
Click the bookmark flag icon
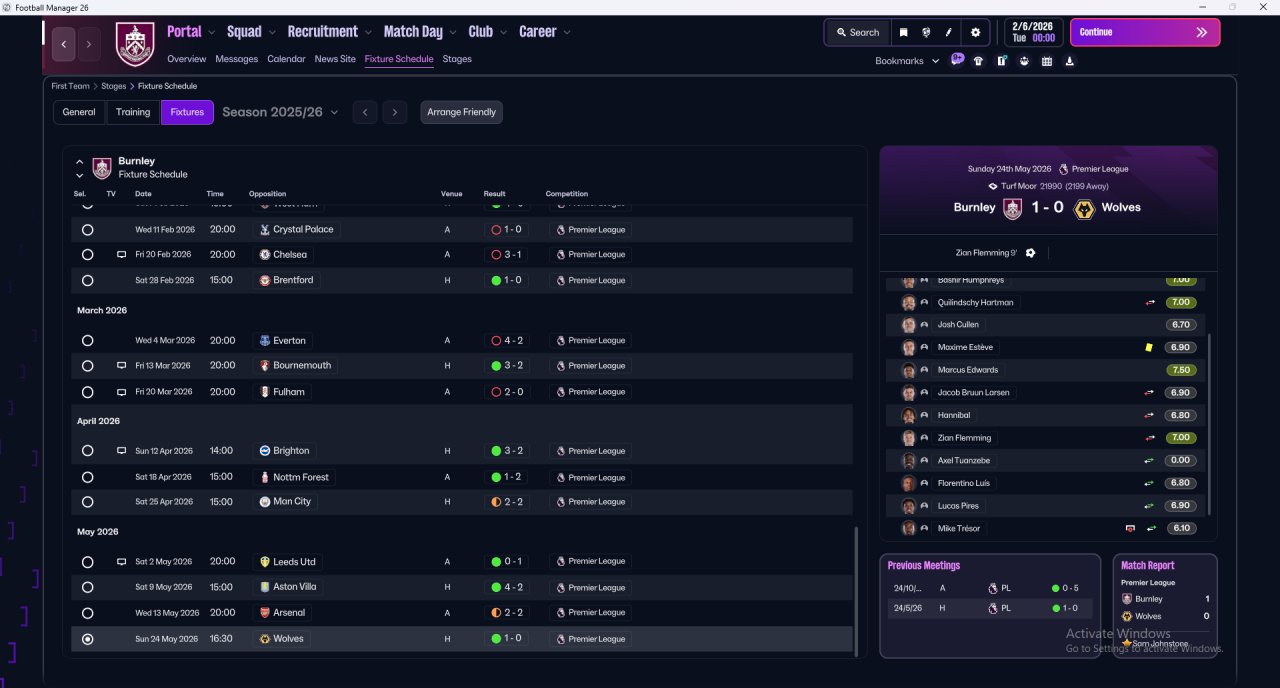point(903,32)
